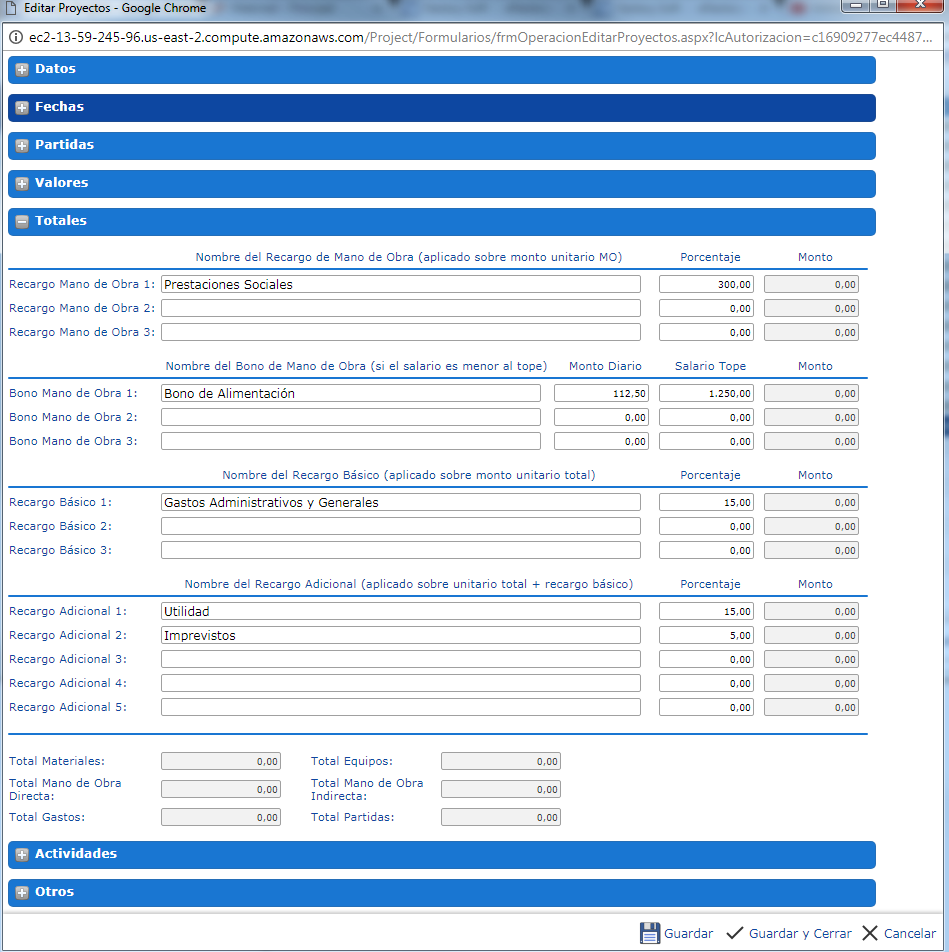This screenshot has height=952, width=949.
Task: Click the 1.250,00 Salario Tope field
Action: (x=706, y=393)
